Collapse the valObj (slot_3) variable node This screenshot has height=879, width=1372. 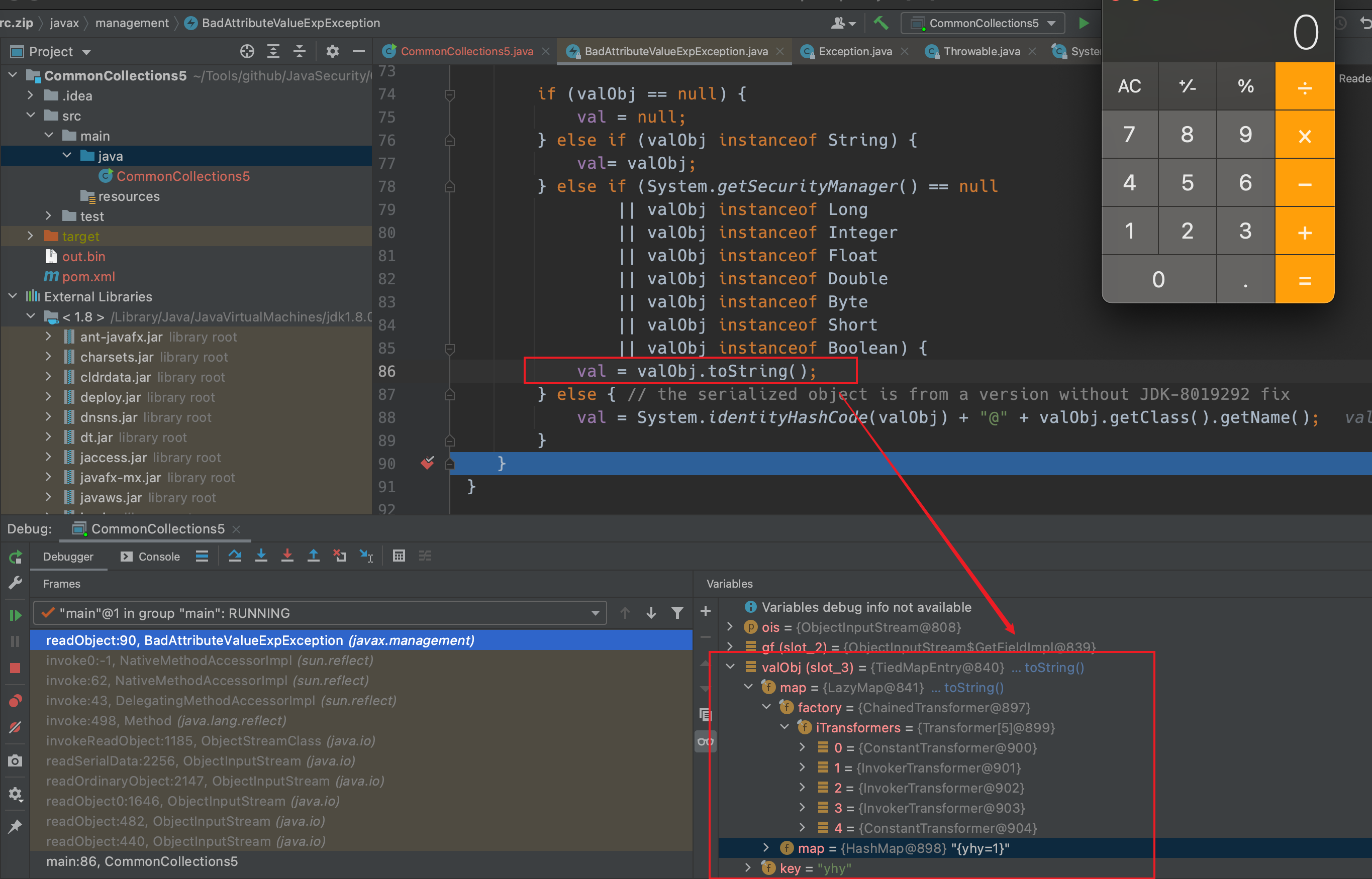point(730,667)
